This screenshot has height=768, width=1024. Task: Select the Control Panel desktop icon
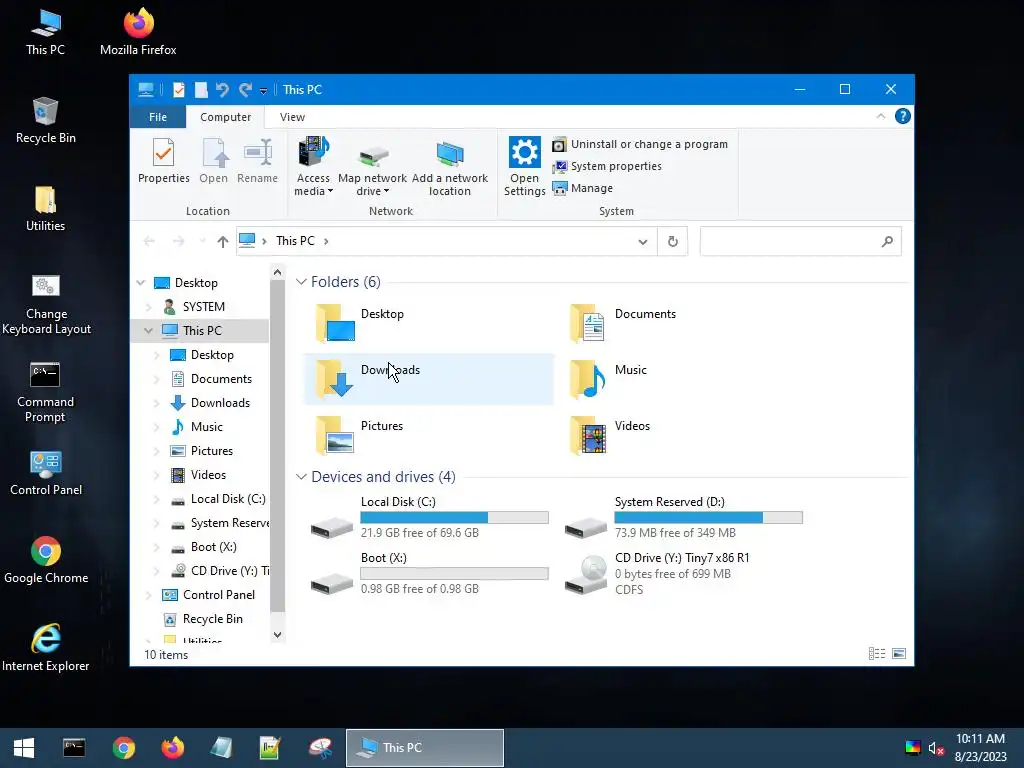[46, 473]
